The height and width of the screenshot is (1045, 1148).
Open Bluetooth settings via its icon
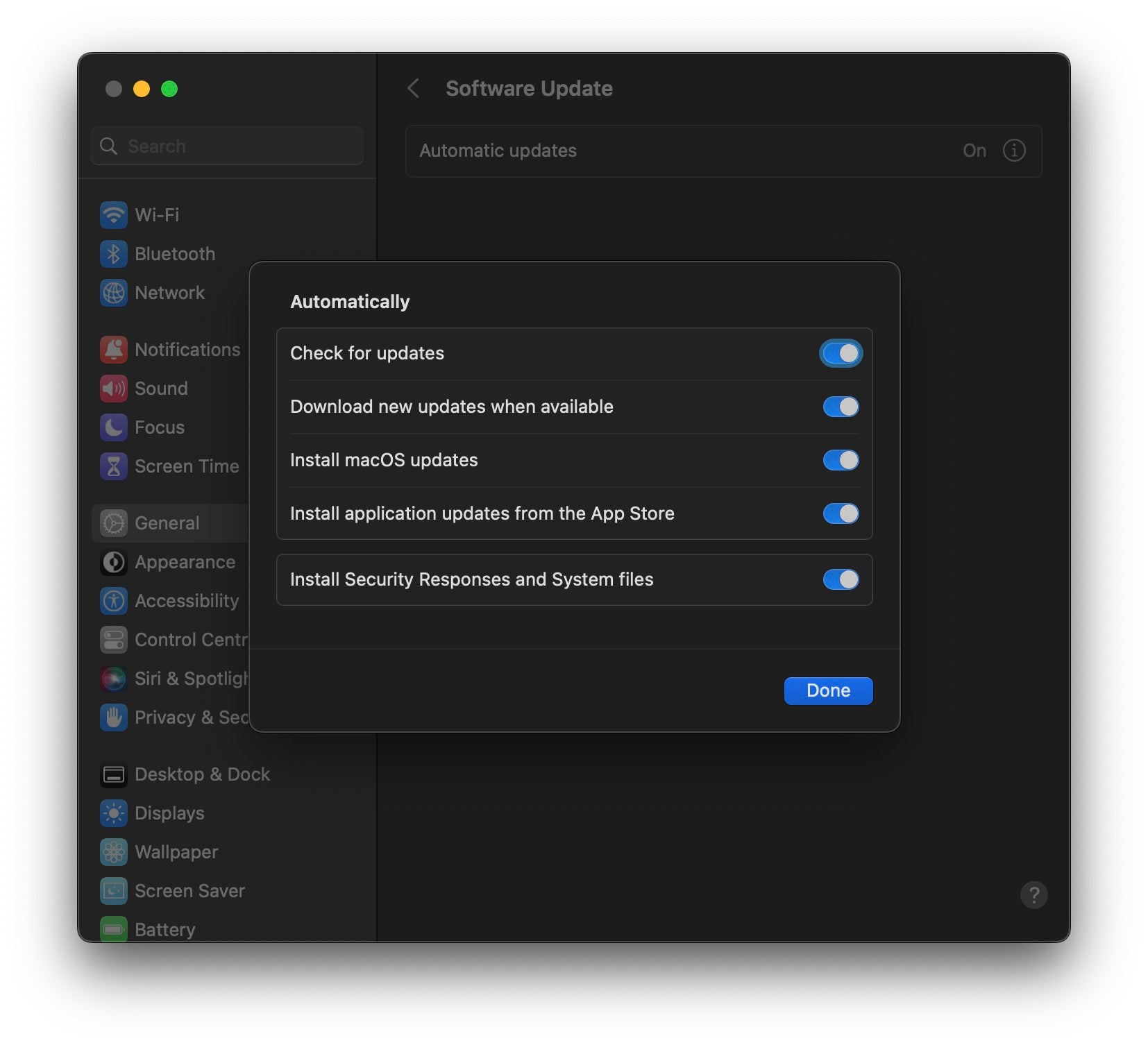(x=113, y=254)
